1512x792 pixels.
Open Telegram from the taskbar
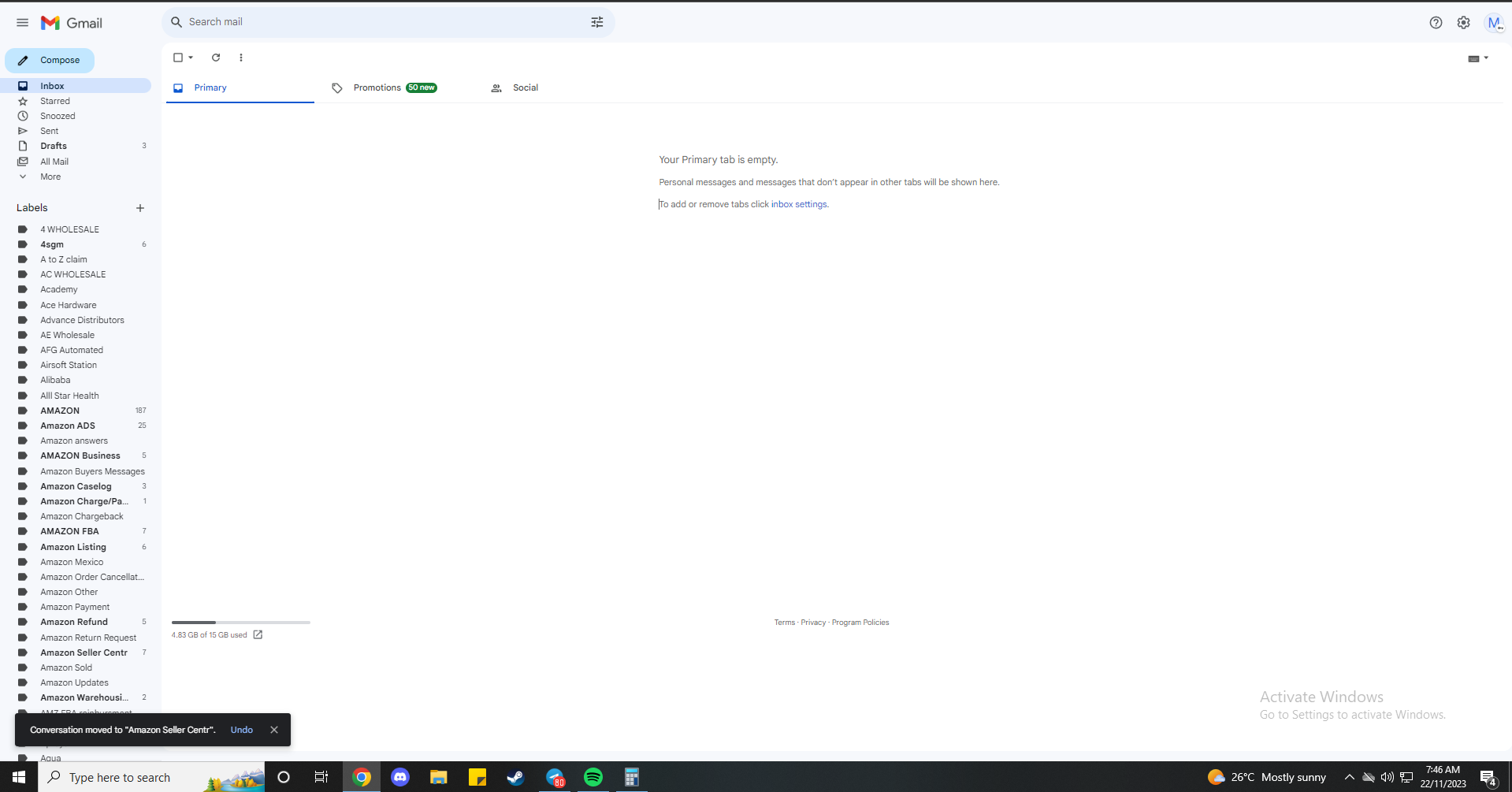point(555,777)
